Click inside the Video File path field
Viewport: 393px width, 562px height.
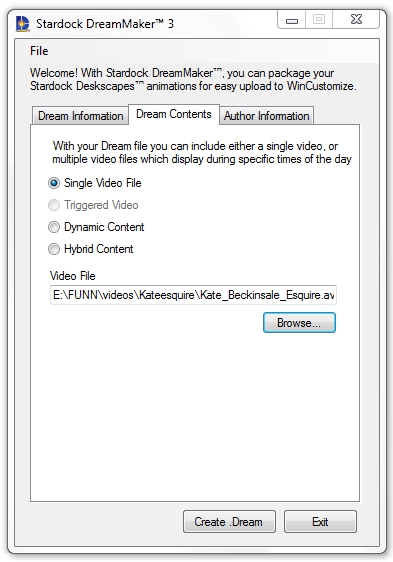pos(193,295)
